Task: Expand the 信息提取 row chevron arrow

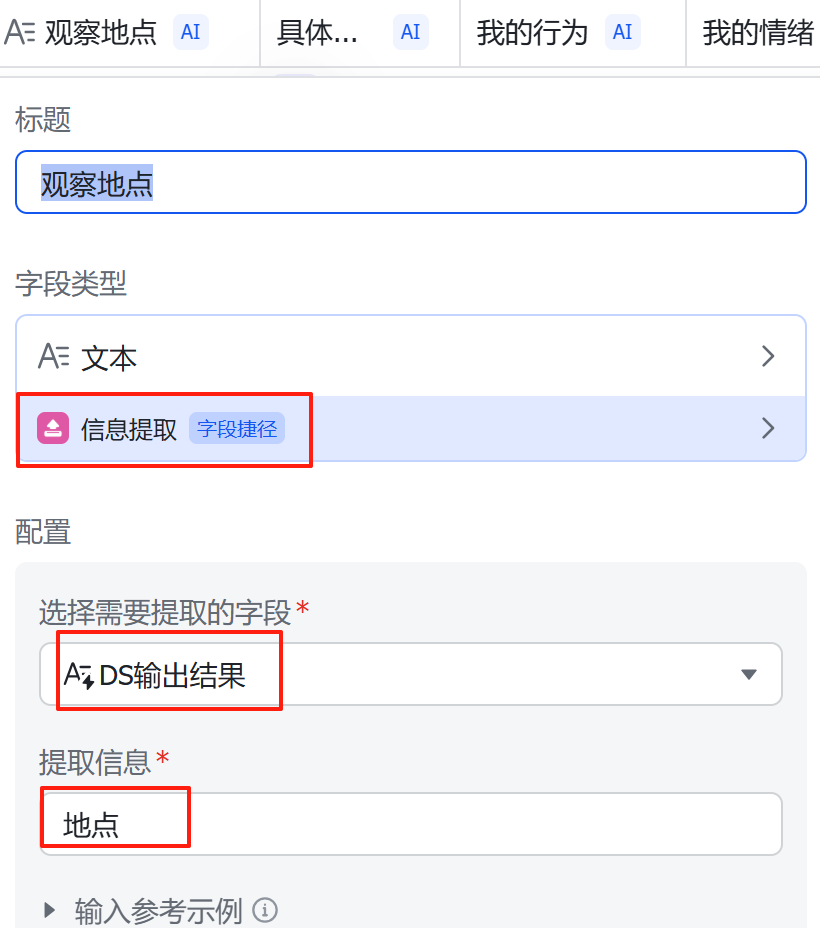Action: click(768, 429)
